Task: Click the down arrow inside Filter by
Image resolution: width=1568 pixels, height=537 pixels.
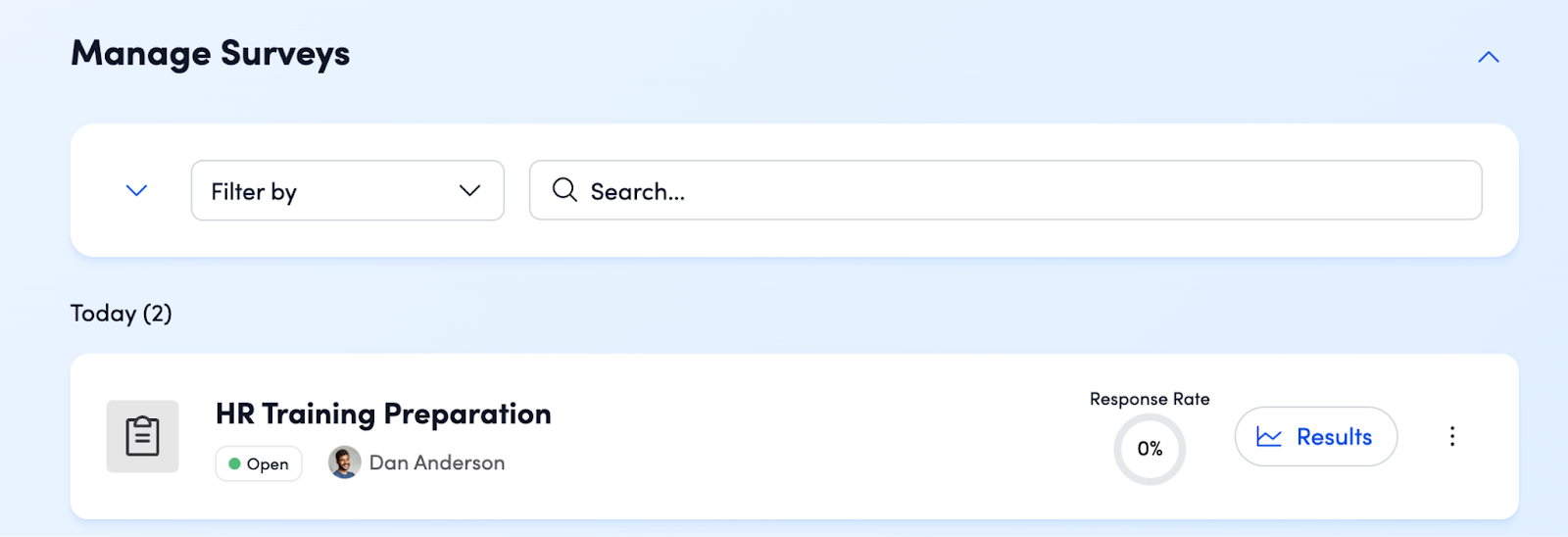Action: (470, 190)
